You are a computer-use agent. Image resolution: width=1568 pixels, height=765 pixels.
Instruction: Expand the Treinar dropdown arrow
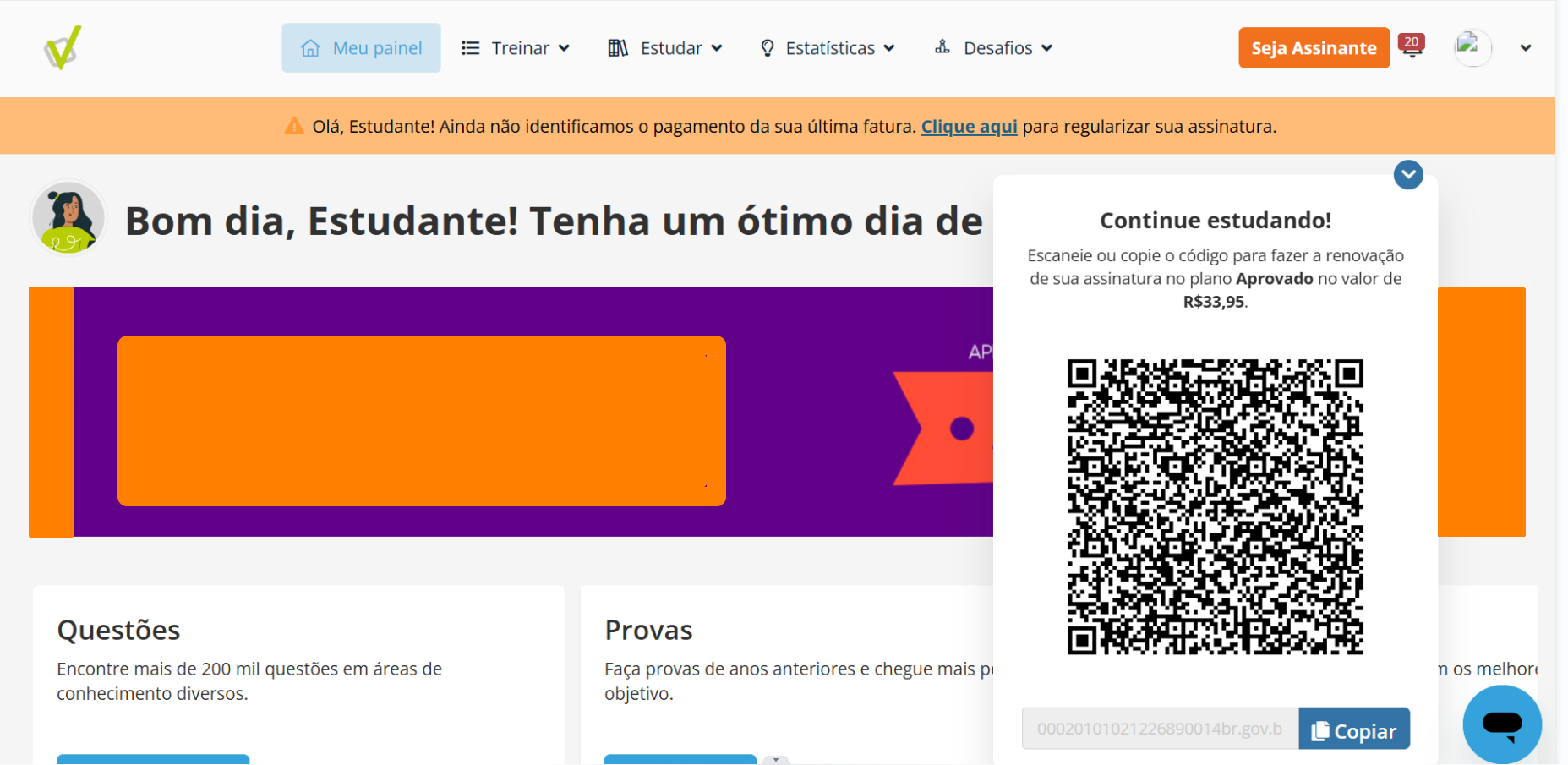[564, 48]
